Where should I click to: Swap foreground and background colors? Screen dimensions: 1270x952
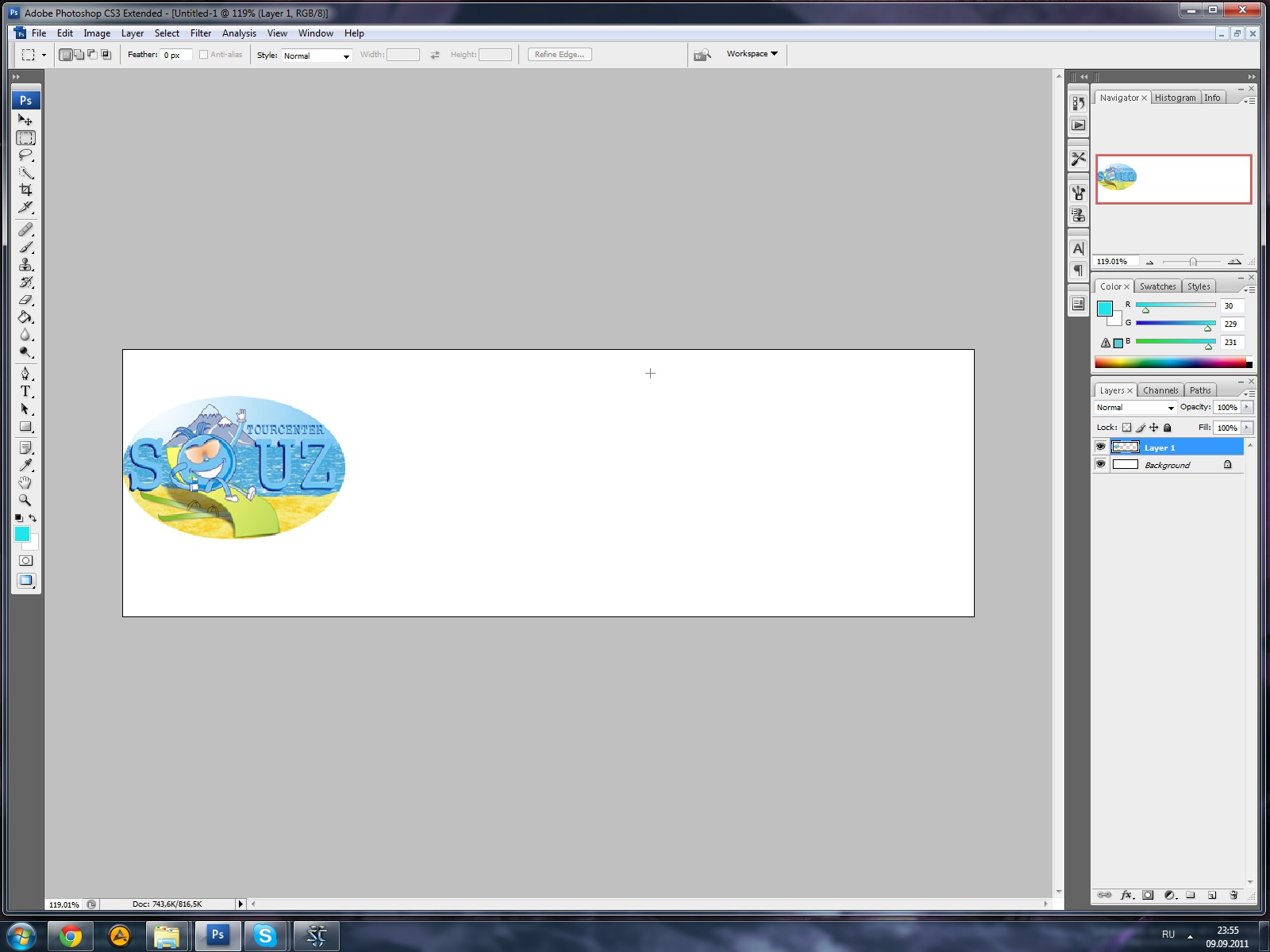[33, 518]
